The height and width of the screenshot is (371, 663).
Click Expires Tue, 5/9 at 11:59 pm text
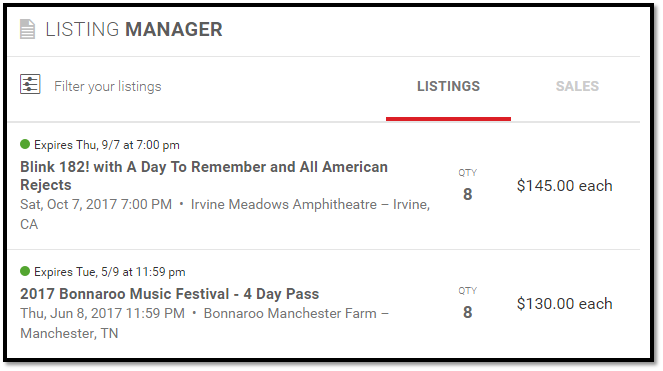(110, 272)
